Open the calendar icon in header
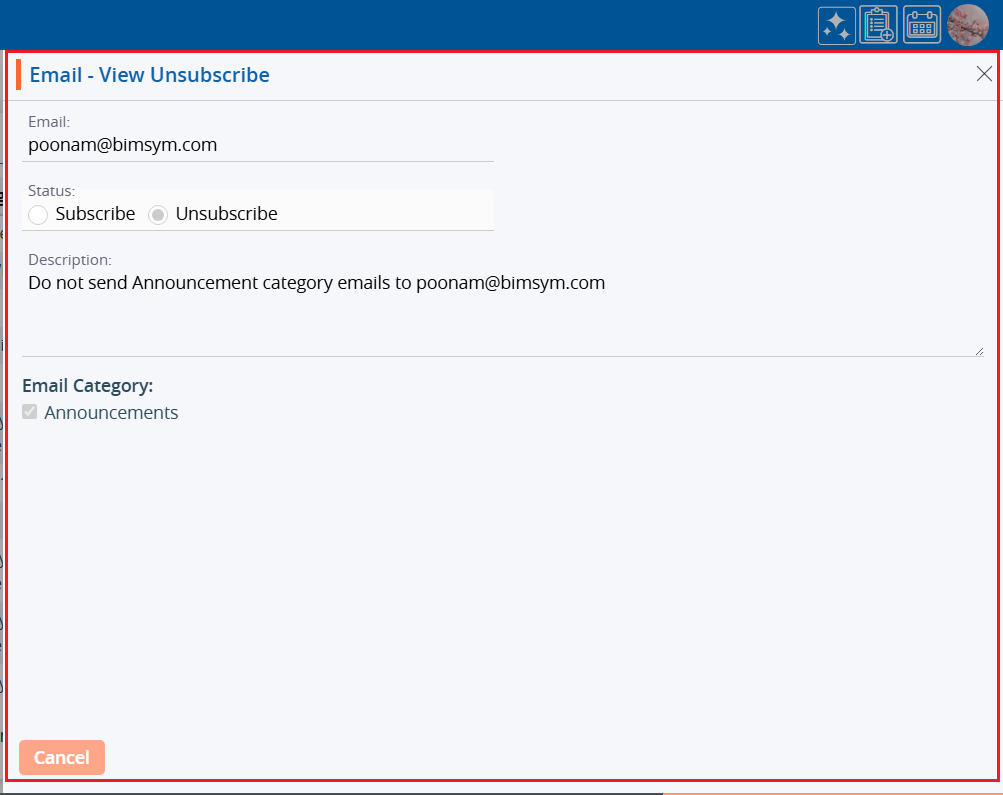 922,25
